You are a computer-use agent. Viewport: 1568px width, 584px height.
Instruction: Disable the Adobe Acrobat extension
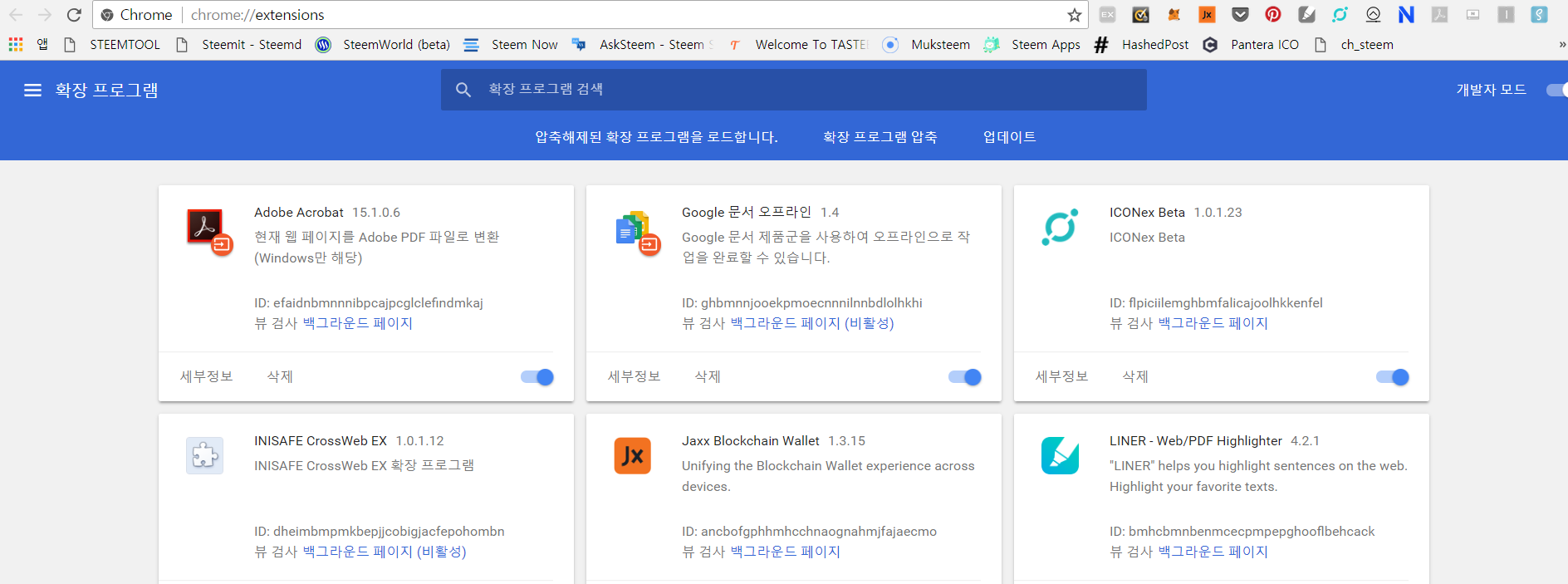pos(537,377)
